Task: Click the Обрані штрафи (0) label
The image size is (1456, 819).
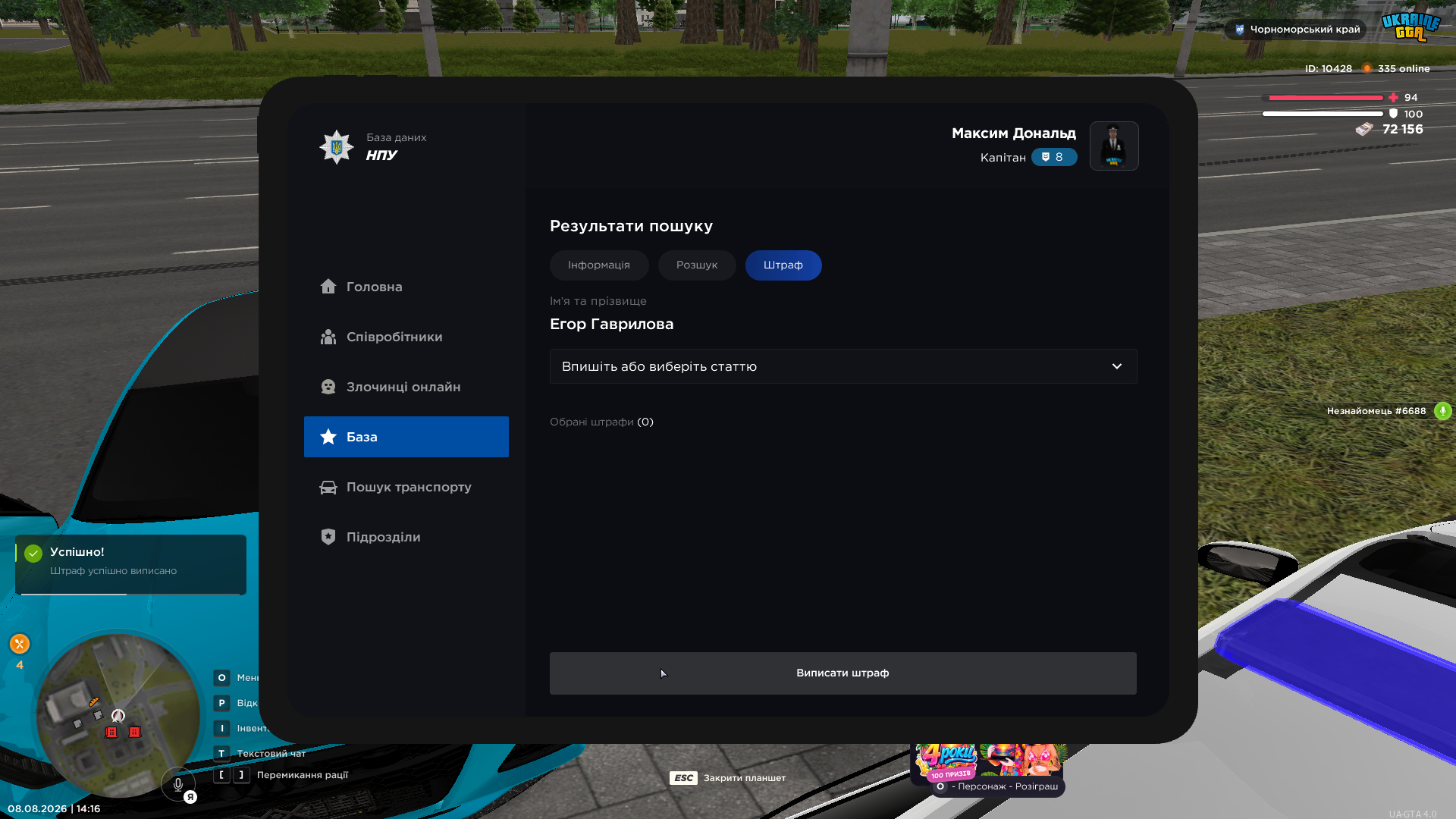Action: tap(601, 422)
